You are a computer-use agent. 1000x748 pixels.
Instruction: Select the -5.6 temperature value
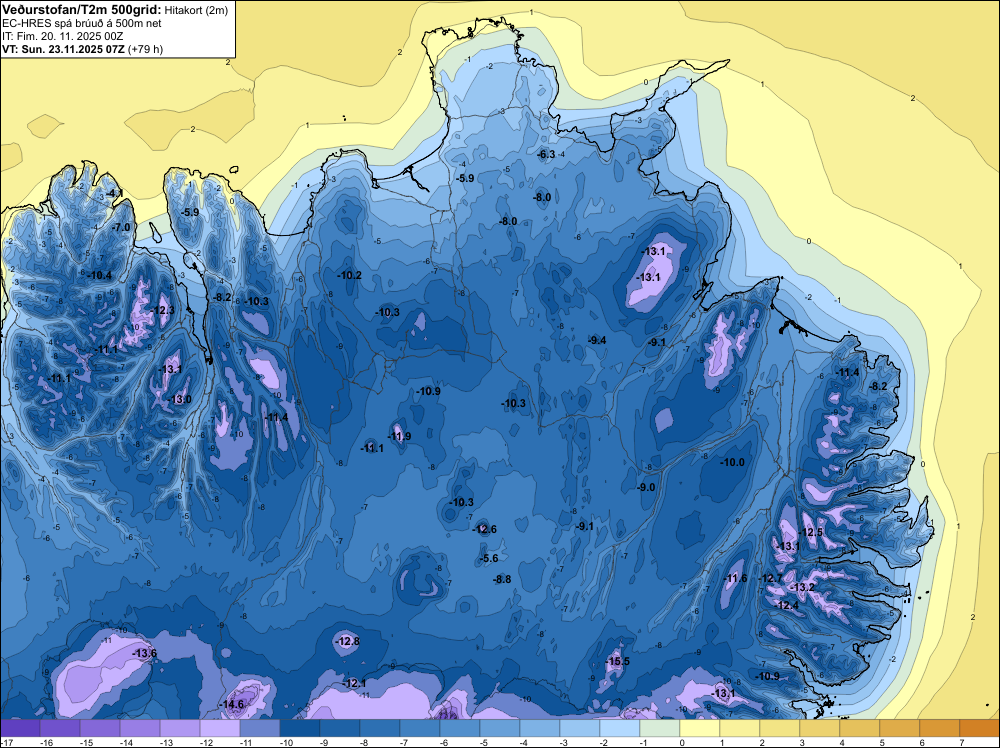488,559
